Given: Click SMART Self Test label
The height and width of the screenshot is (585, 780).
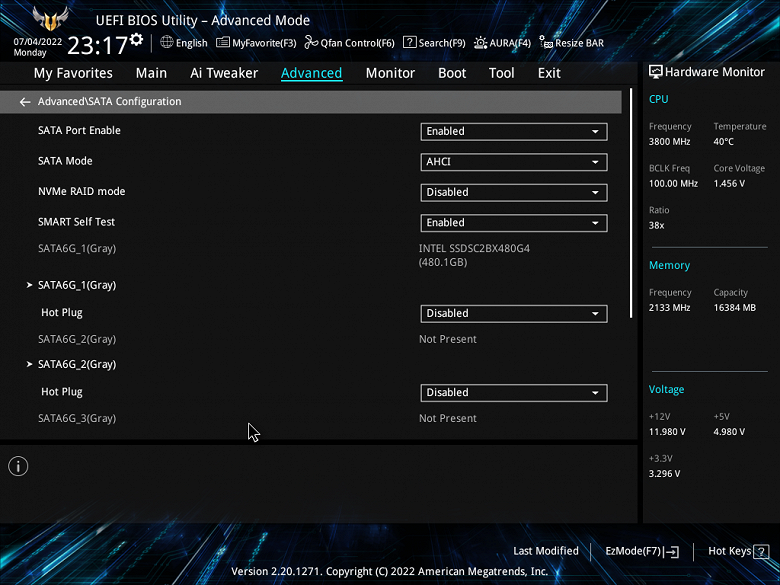Looking at the screenshot, I should coord(76,222).
